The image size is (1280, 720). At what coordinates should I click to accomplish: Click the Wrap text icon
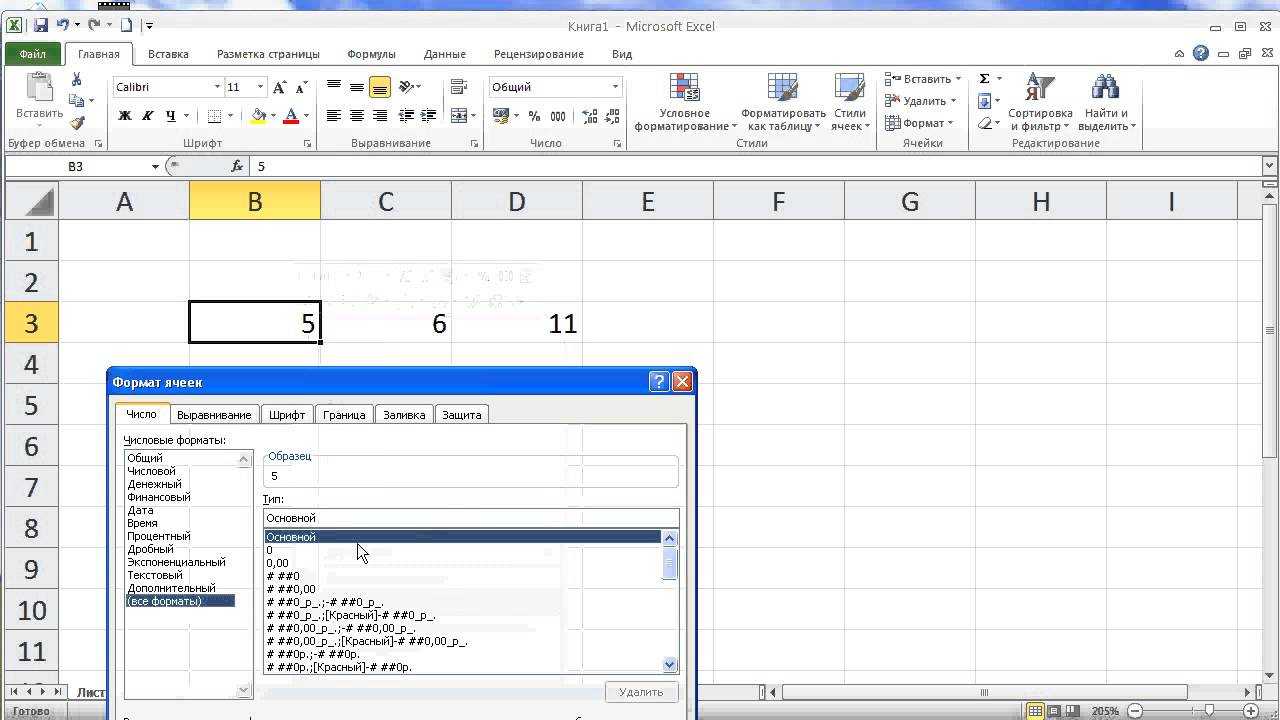point(459,87)
